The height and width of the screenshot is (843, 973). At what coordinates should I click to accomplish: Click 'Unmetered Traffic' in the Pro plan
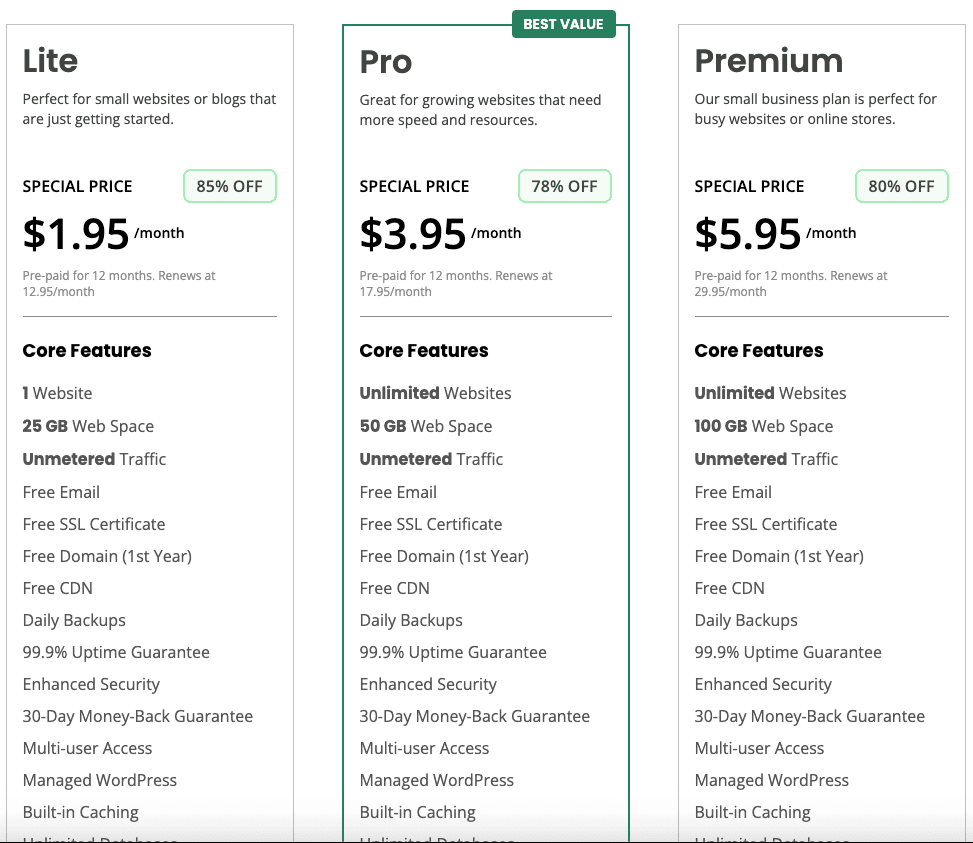click(431, 459)
